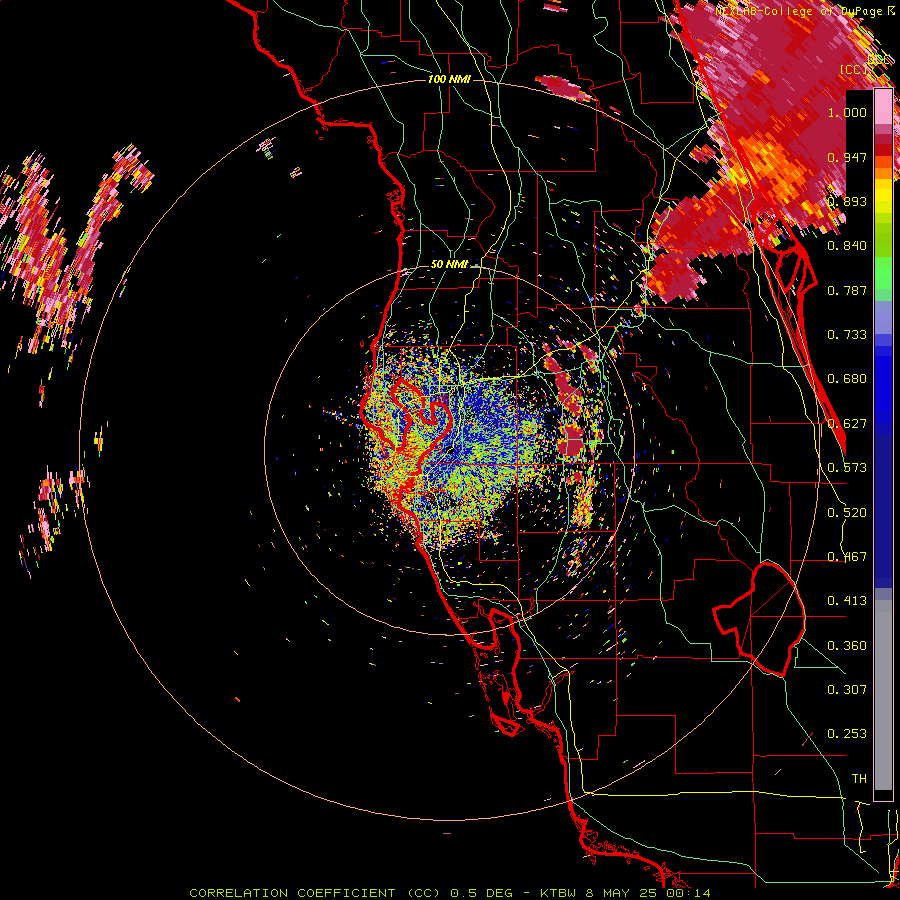Pick the bright green segment of the color bar

pyautogui.click(x=883, y=272)
